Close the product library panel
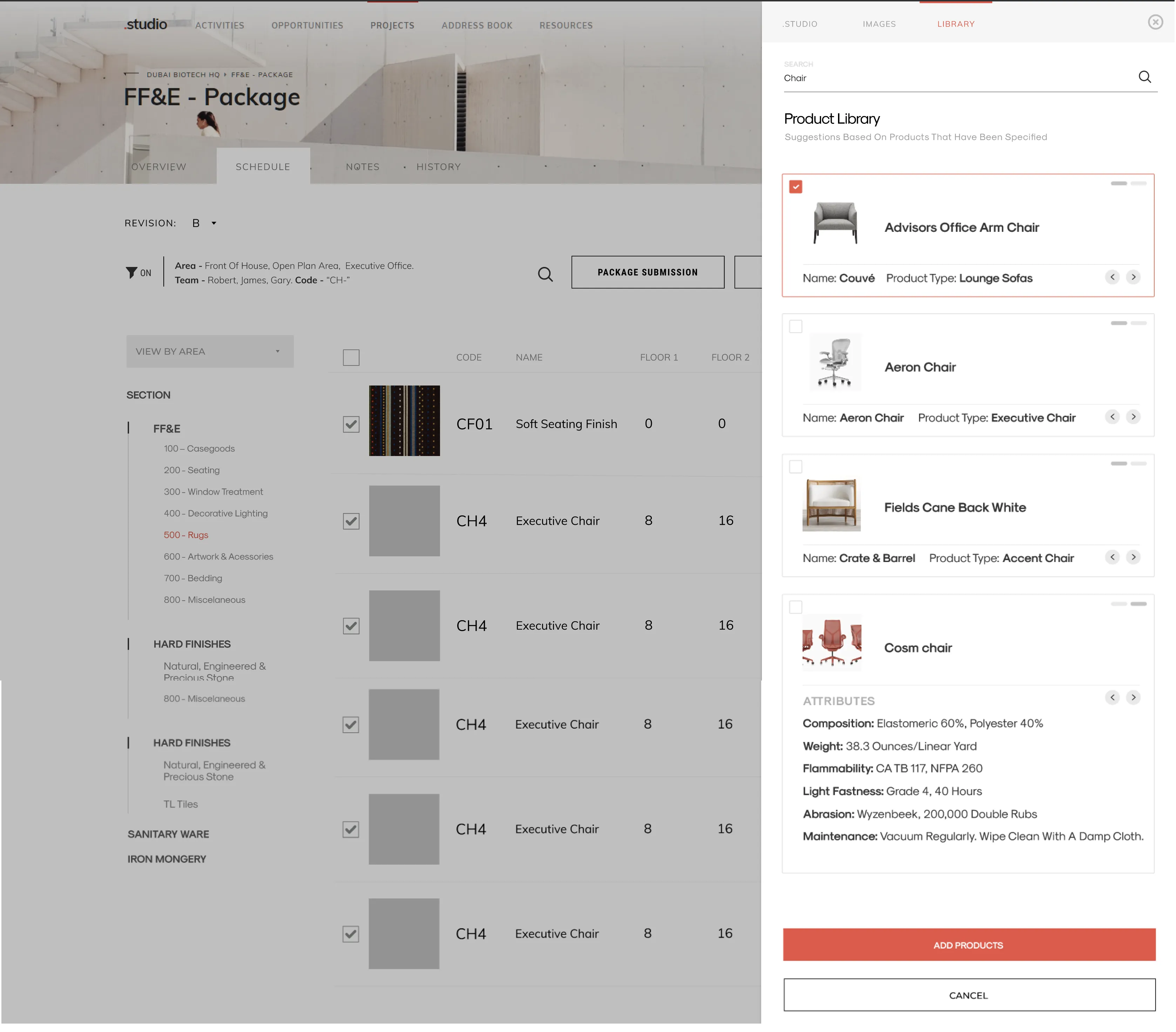1176x1032 pixels. point(1155,22)
